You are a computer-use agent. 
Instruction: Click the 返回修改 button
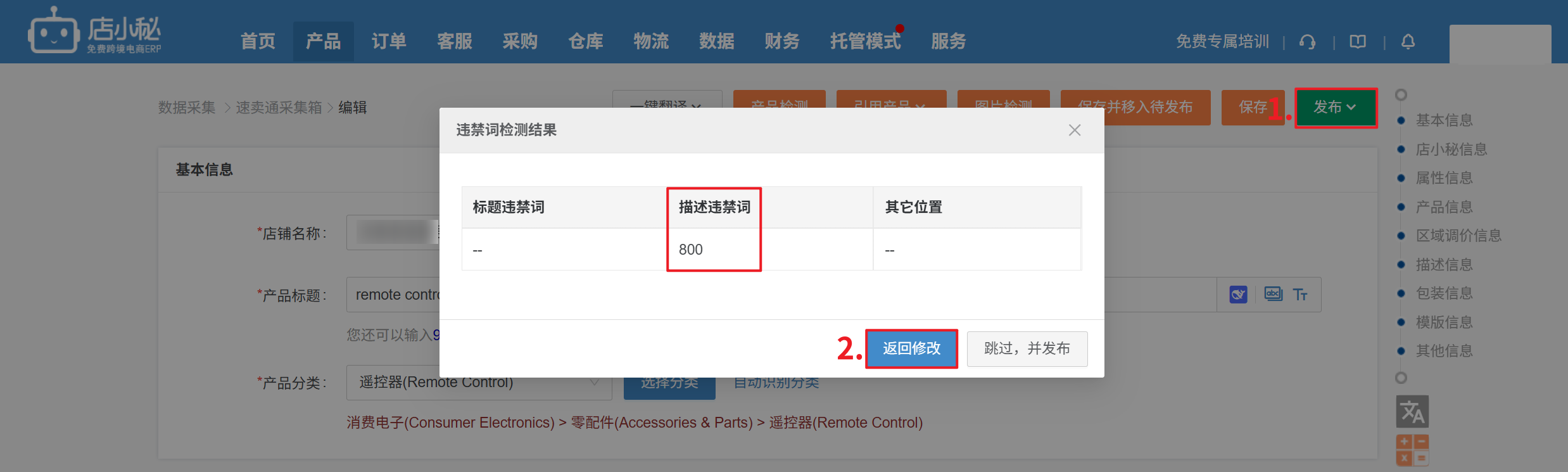911,348
